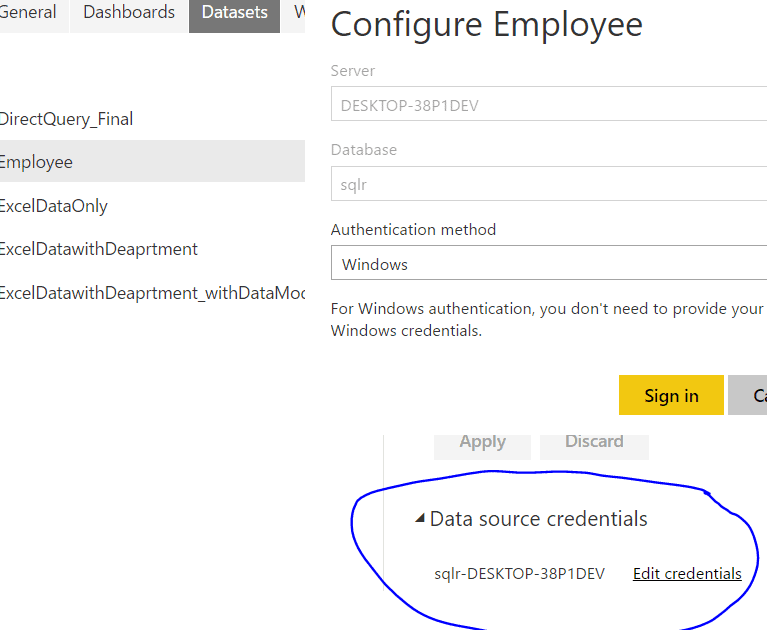Select the Datasets tab
This screenshot has width=767, height=630.
pyautogui.click(x=235, y=13)
